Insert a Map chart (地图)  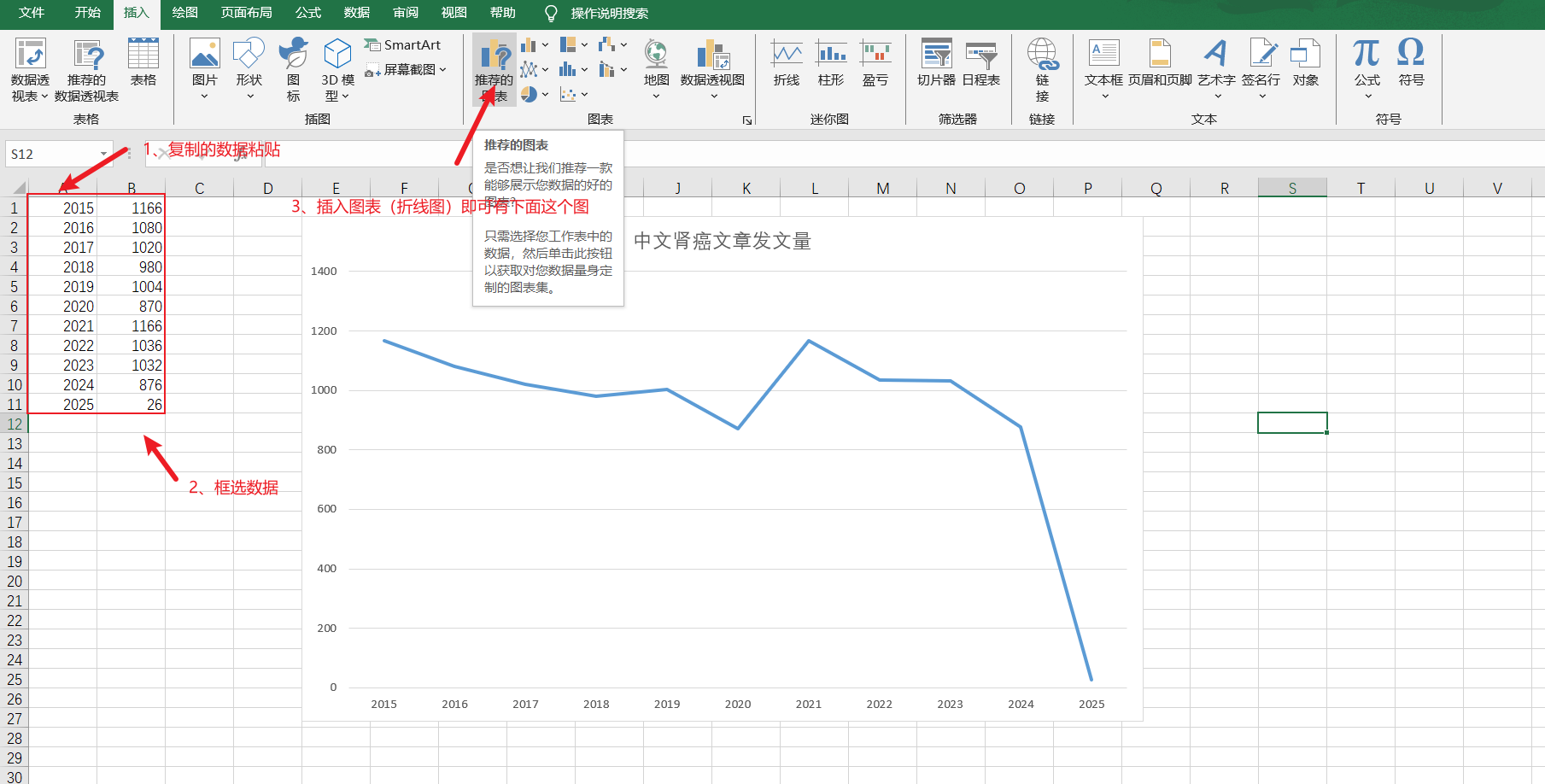pyautogui.click(x=656, y=69)
